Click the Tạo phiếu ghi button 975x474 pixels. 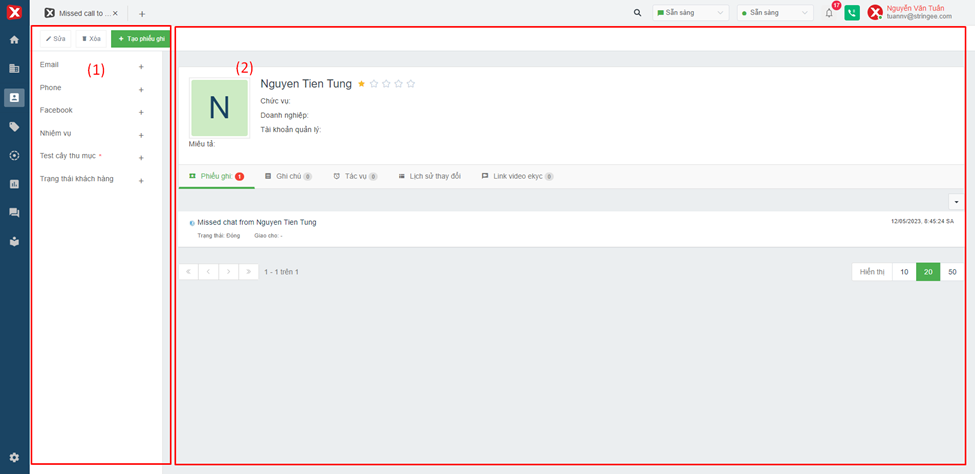[x=141, y=39]
